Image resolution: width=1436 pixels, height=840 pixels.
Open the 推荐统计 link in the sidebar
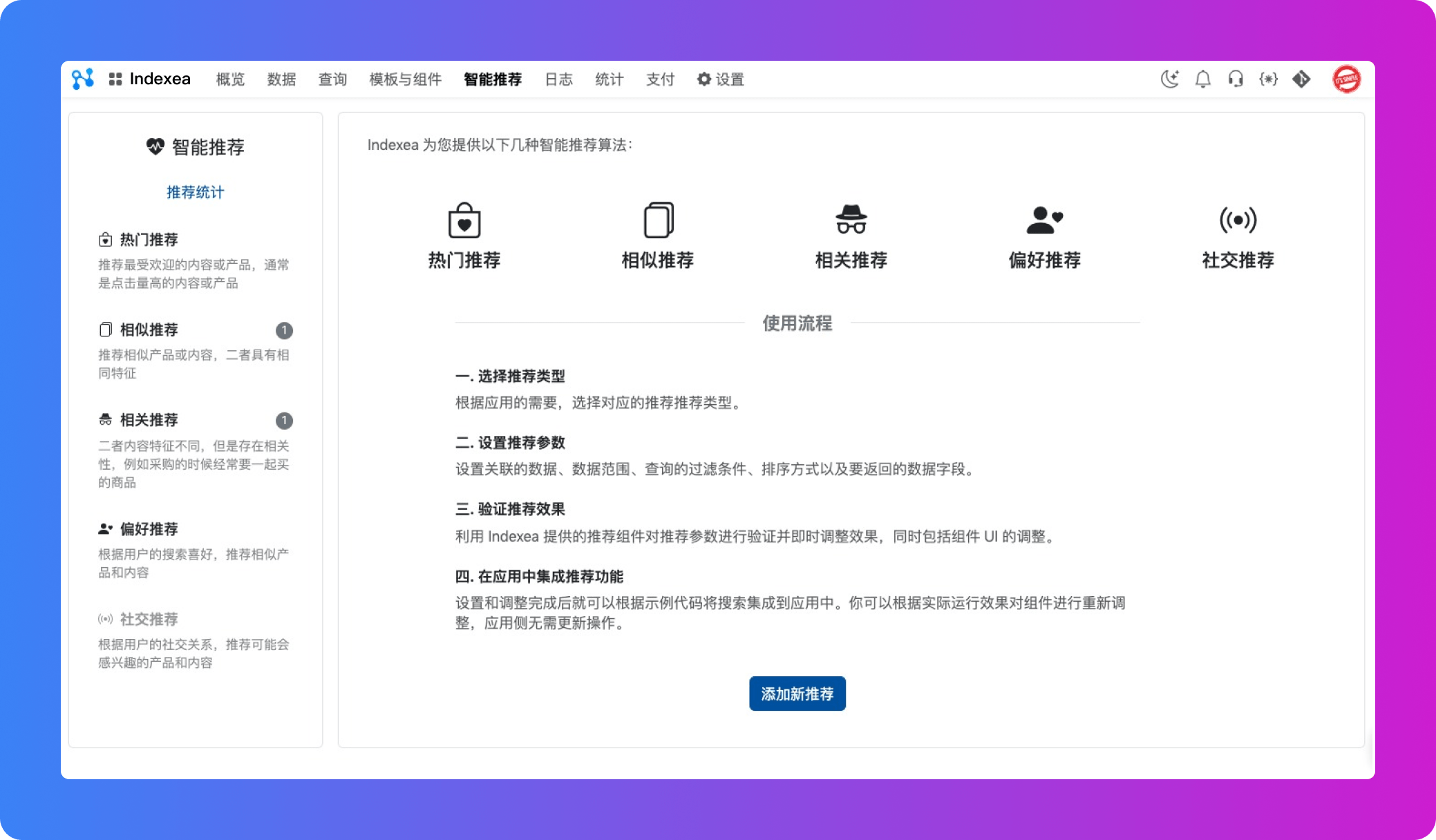click(195, 192)
